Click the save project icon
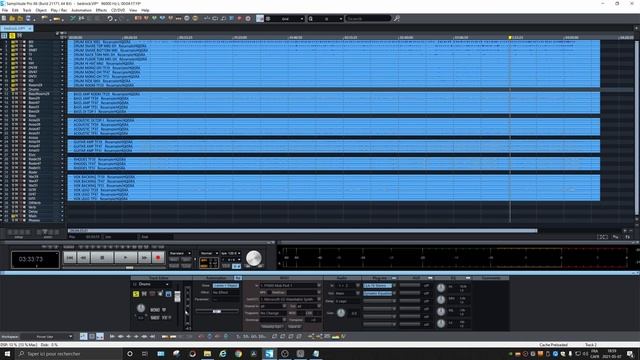640x360 pixels. pos(28,18)
